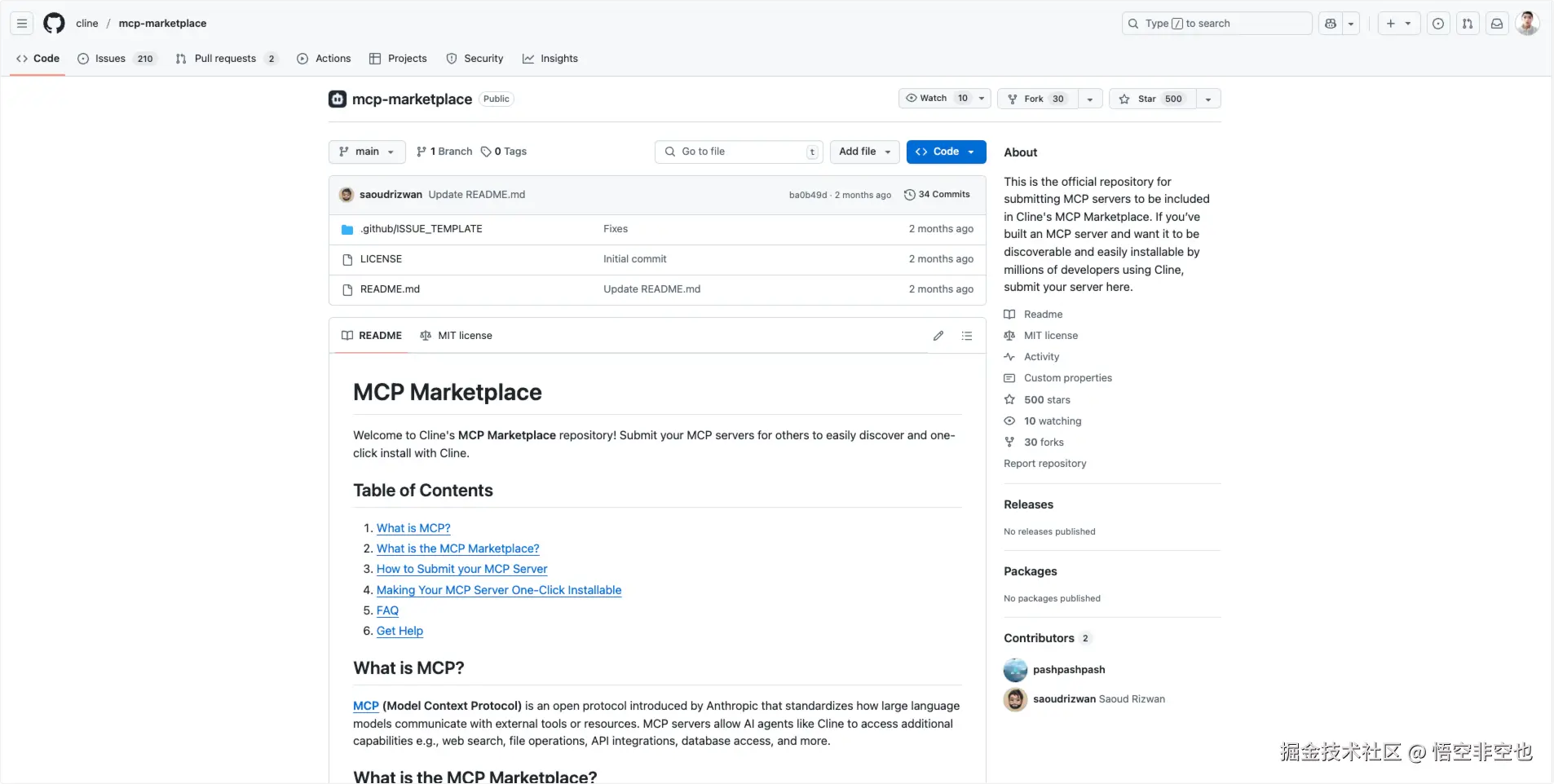The image size is (1554, 784).
Task: Open the notifications inbox icon
Action: 1497,24
